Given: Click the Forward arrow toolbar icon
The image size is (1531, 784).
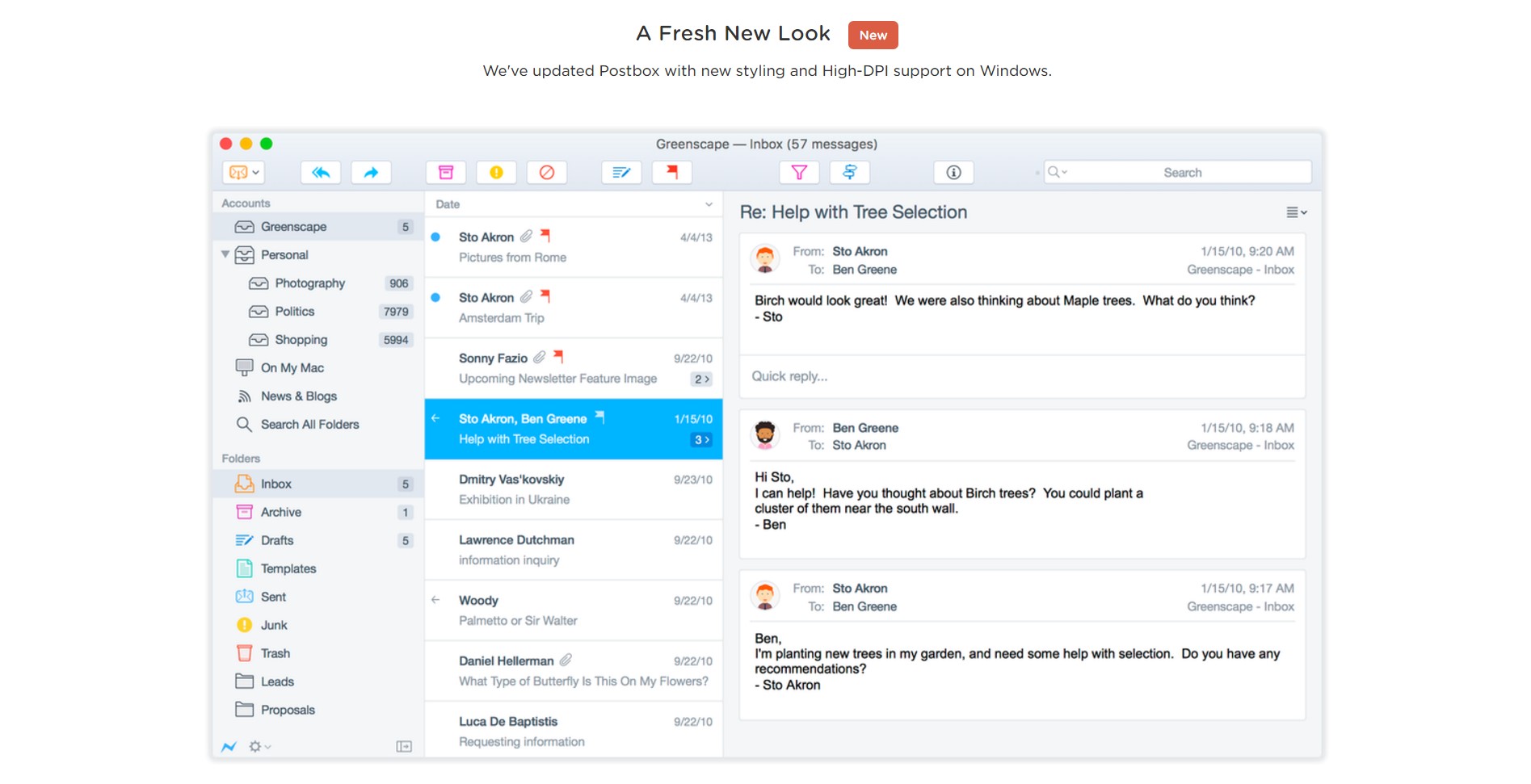Looking at the screenshot, I should (x=371, y=172).
